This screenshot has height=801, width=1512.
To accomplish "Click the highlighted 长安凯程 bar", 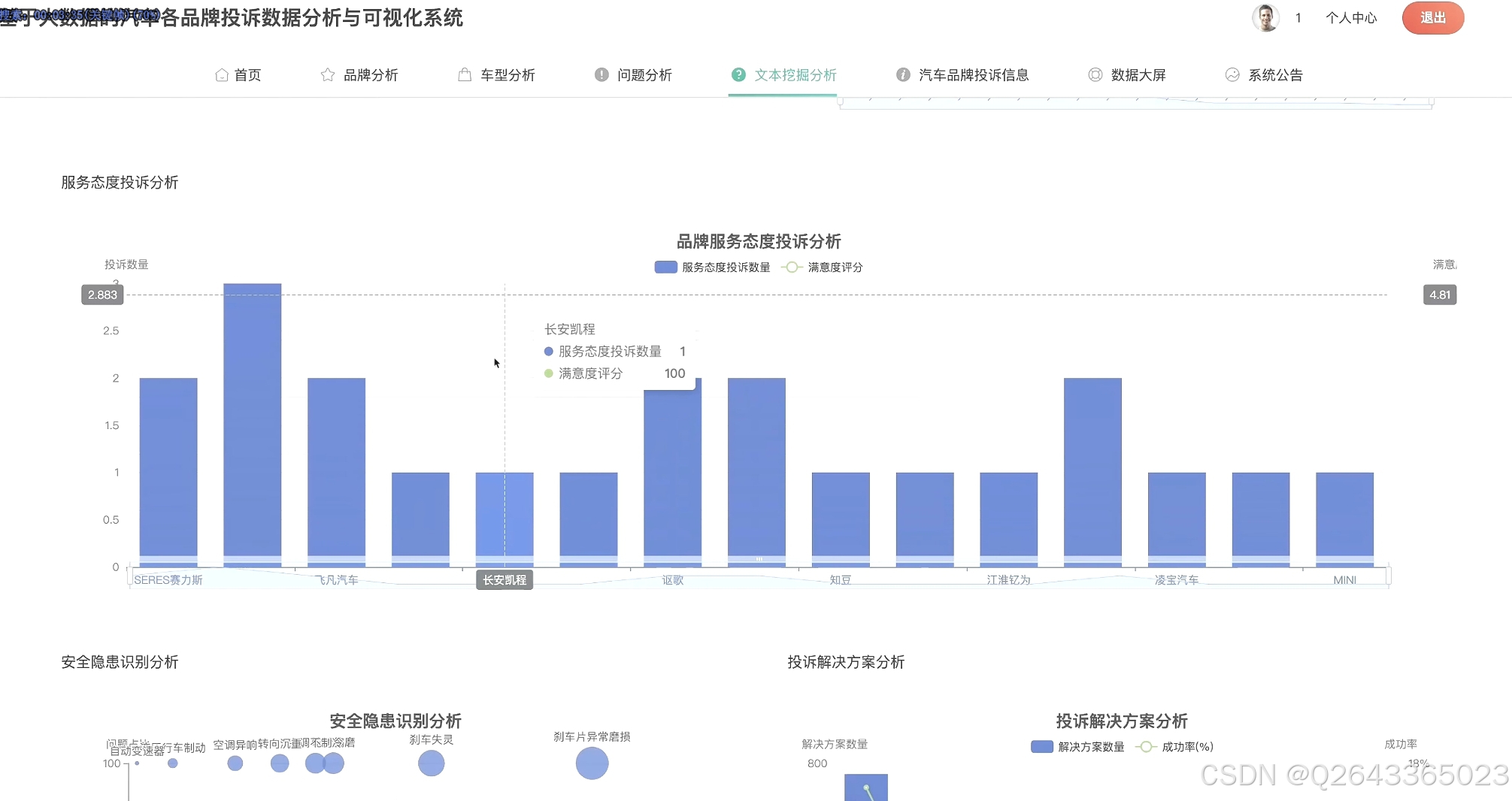I will pyautogui.click(x=505, y=519).
